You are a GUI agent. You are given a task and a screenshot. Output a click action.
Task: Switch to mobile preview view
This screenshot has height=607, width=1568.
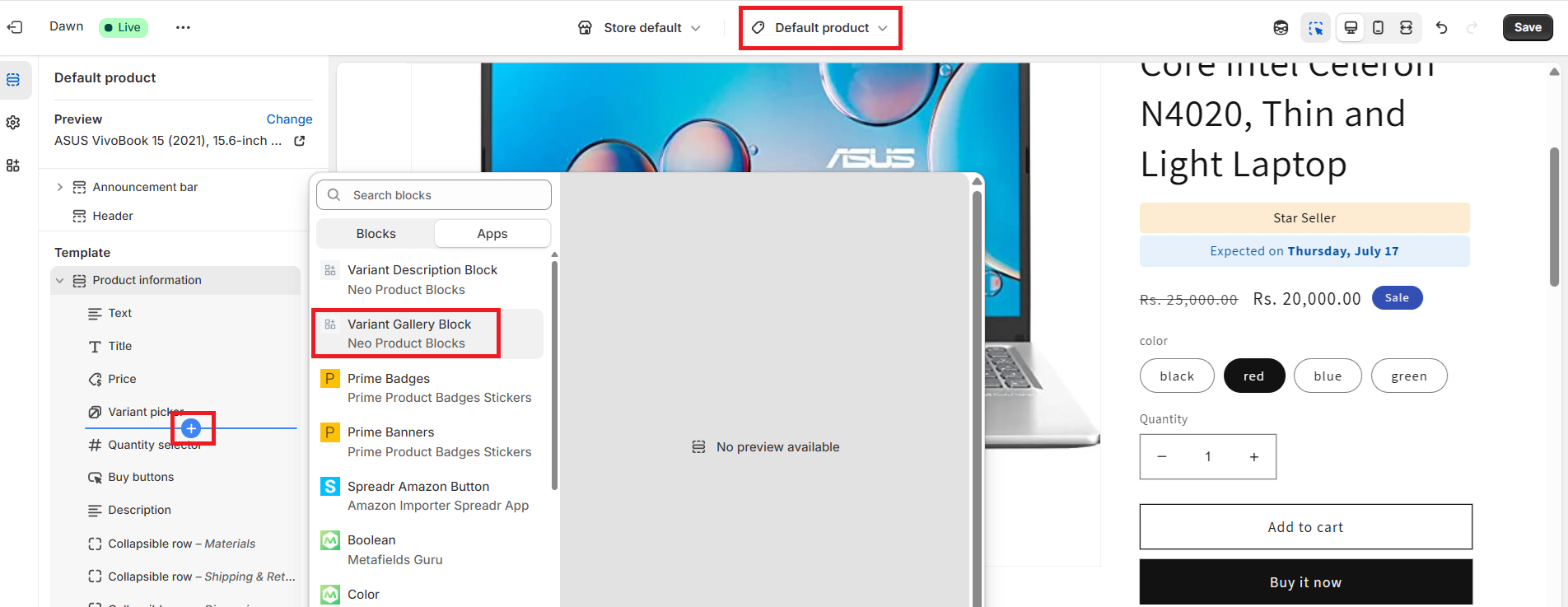pyautogui.click(x=1379, y=28)
